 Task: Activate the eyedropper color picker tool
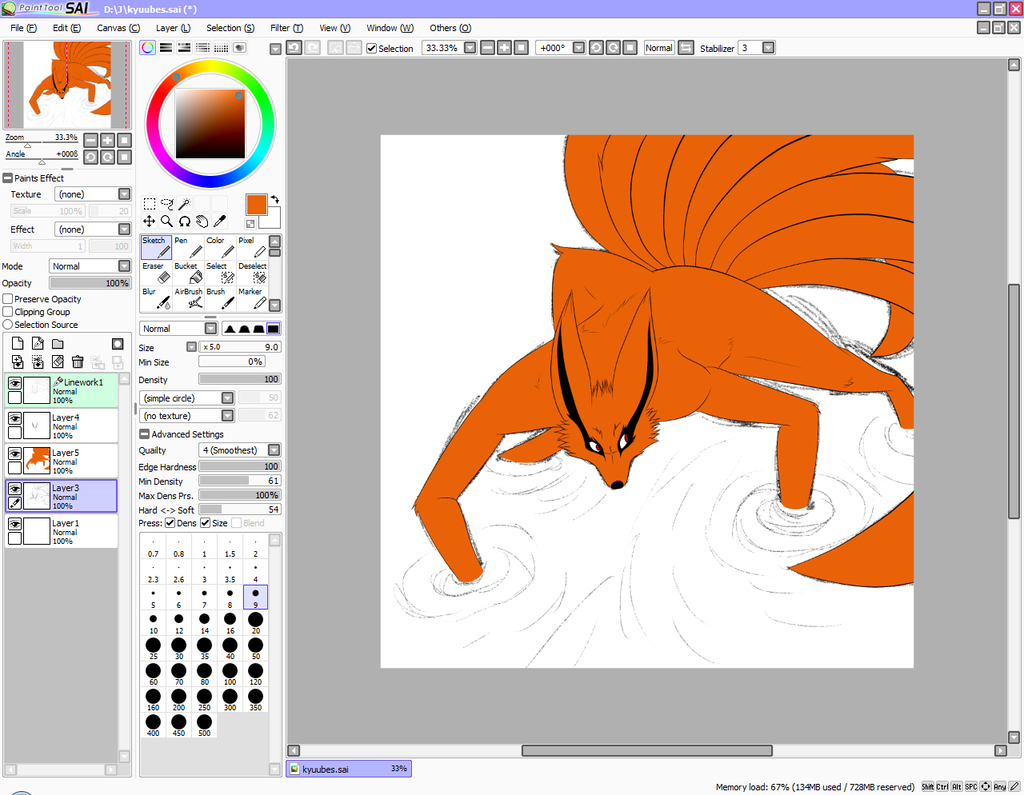point(220,221)
